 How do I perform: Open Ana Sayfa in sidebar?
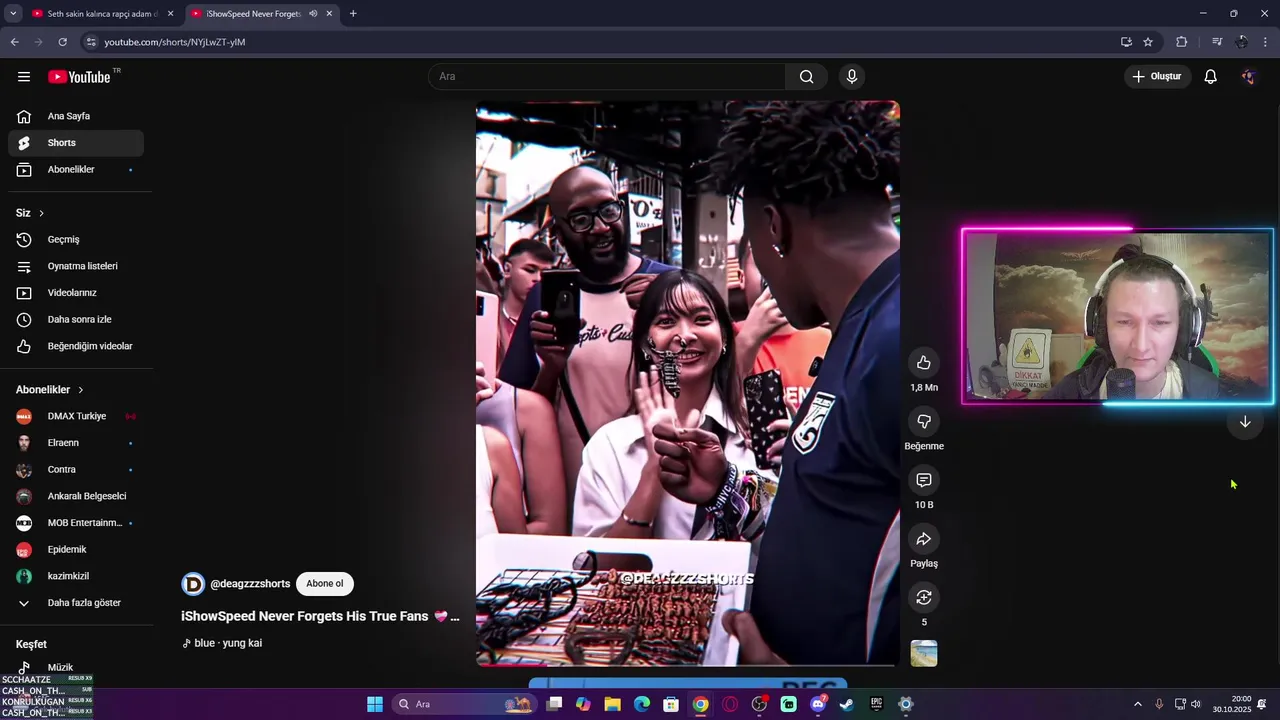[76, 116]
